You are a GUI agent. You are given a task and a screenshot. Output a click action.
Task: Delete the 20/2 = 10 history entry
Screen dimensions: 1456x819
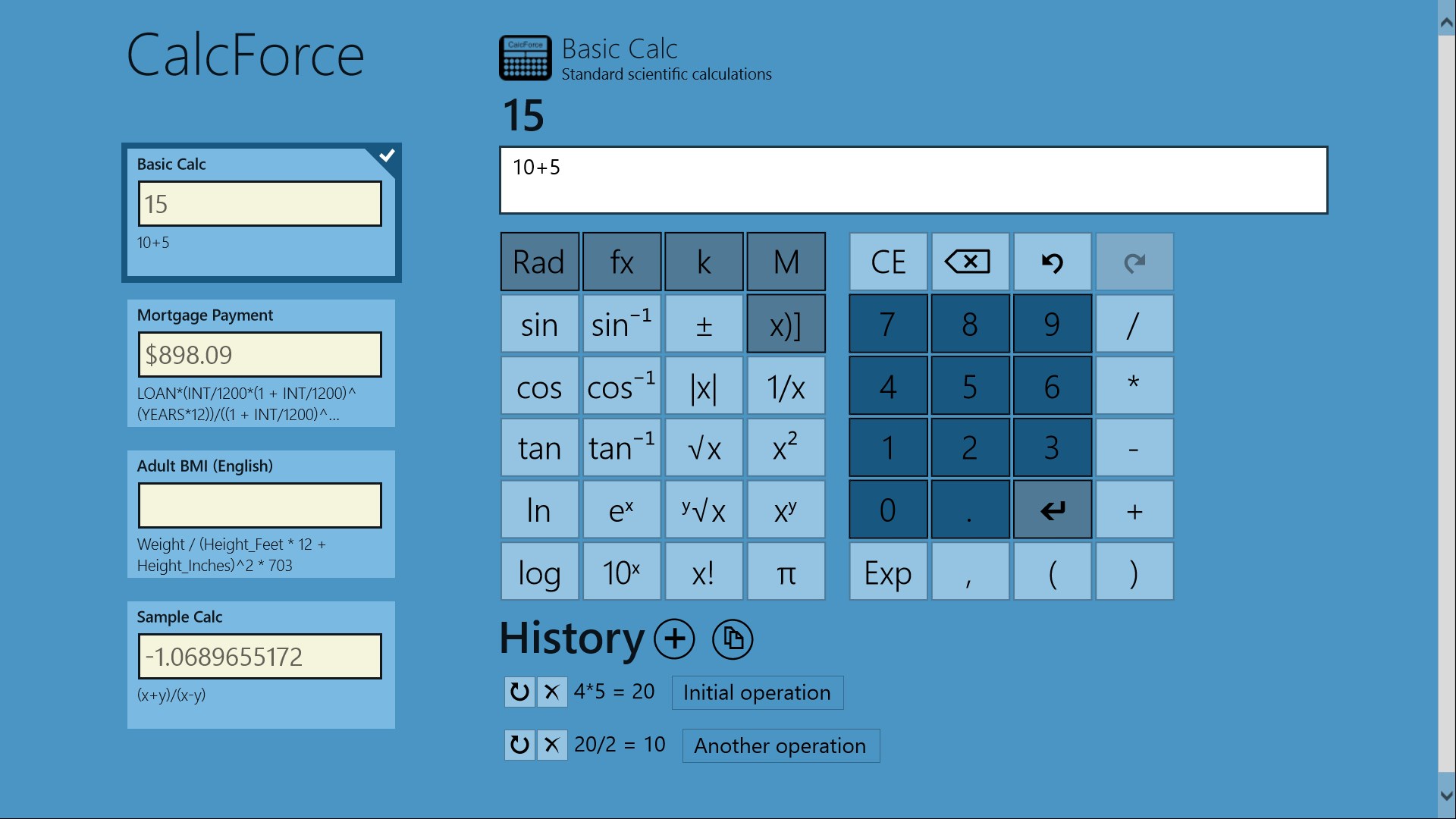pos(552,745)
